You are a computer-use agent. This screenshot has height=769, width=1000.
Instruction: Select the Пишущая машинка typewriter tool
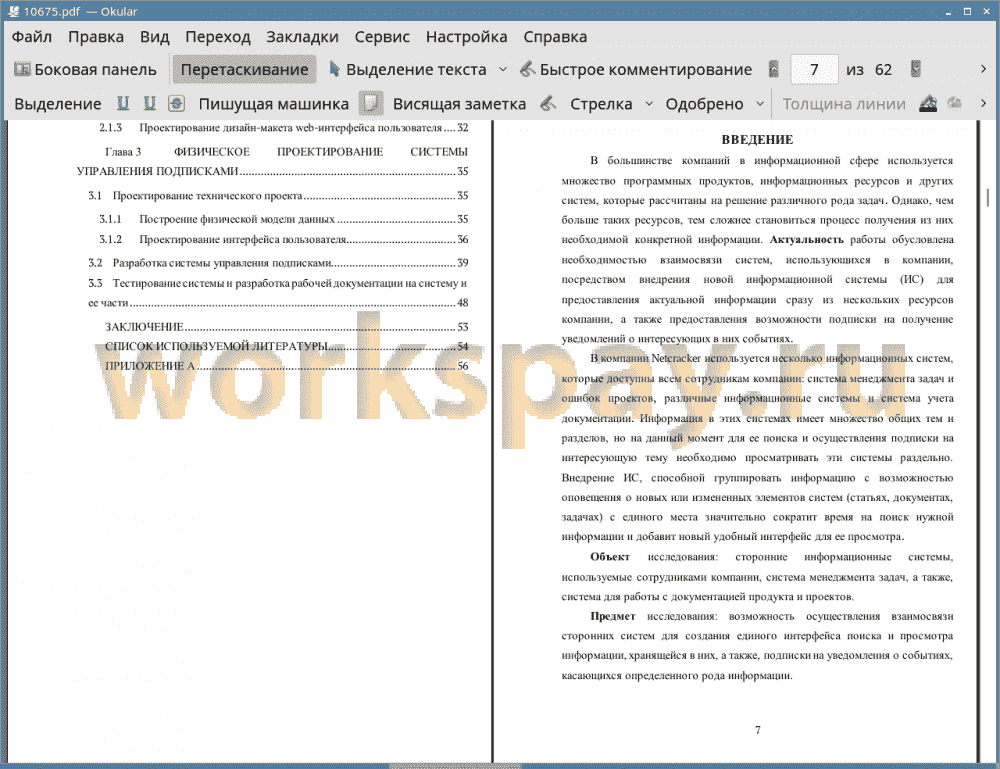tap(274, 104)
